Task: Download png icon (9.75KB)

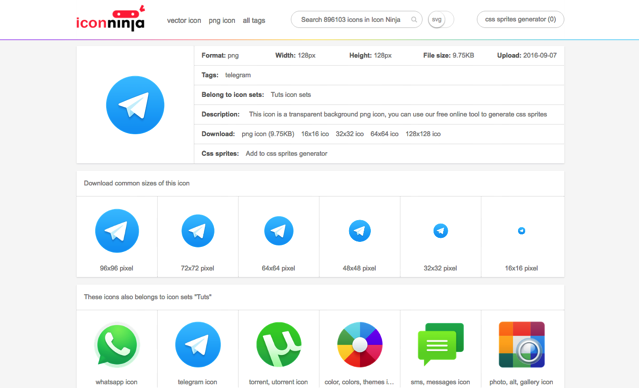Action: [x=268, y=134]
